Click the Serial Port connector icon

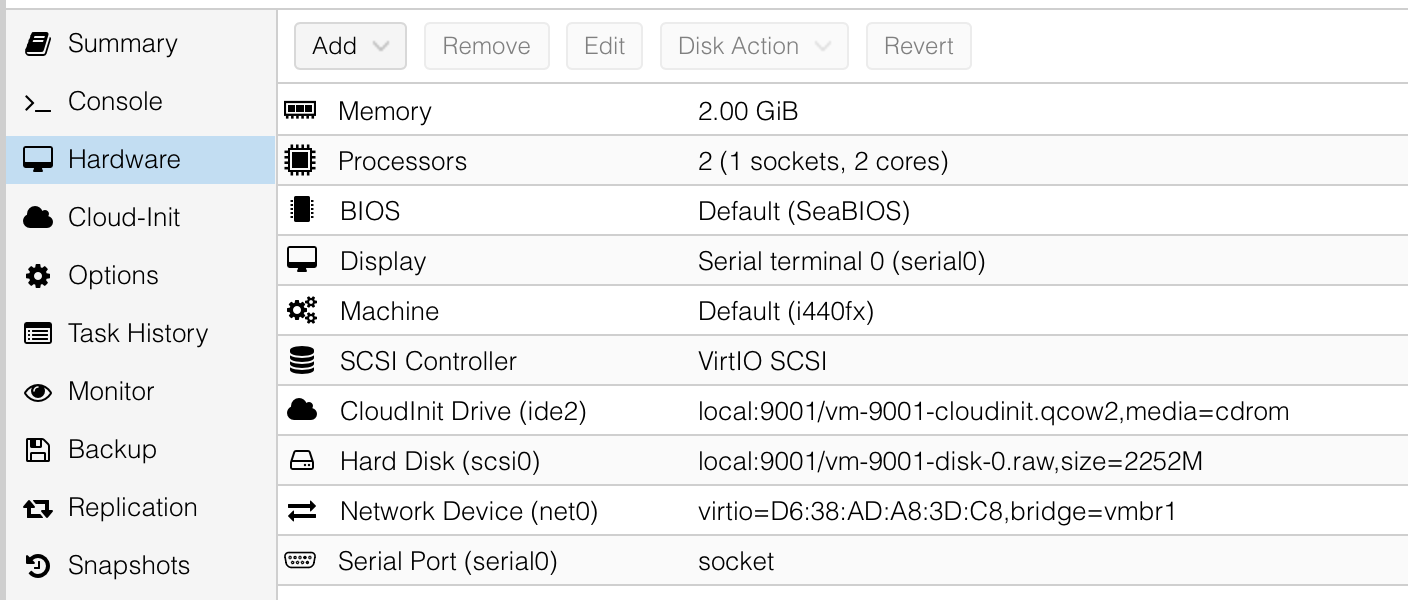[x=300, y=560]
